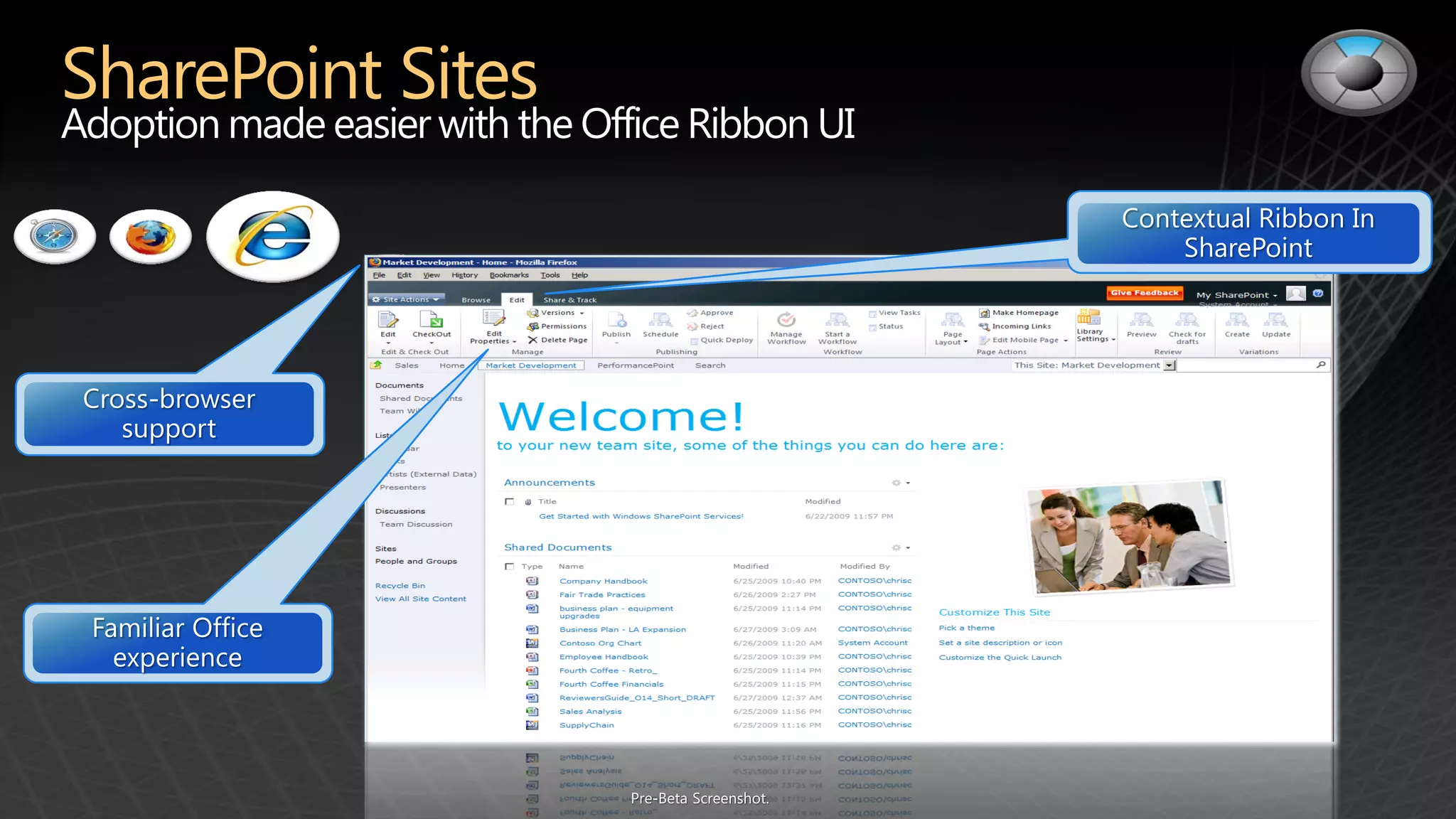
Task: Click the CheckOut document icon
Action: [432, 320]
